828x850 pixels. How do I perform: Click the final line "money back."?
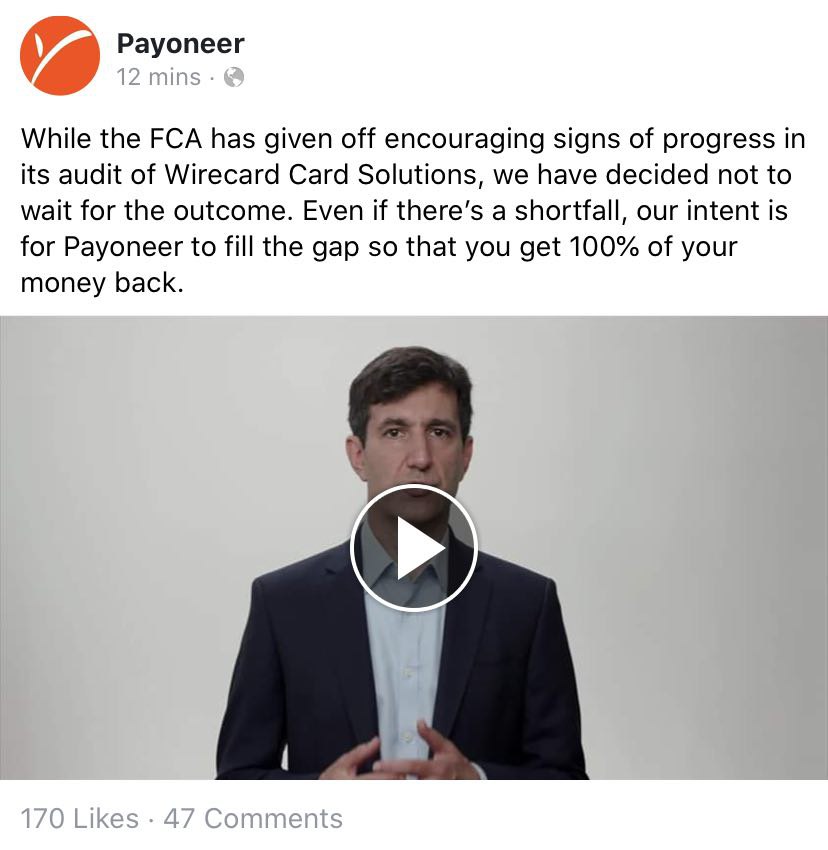pos(102,283)
